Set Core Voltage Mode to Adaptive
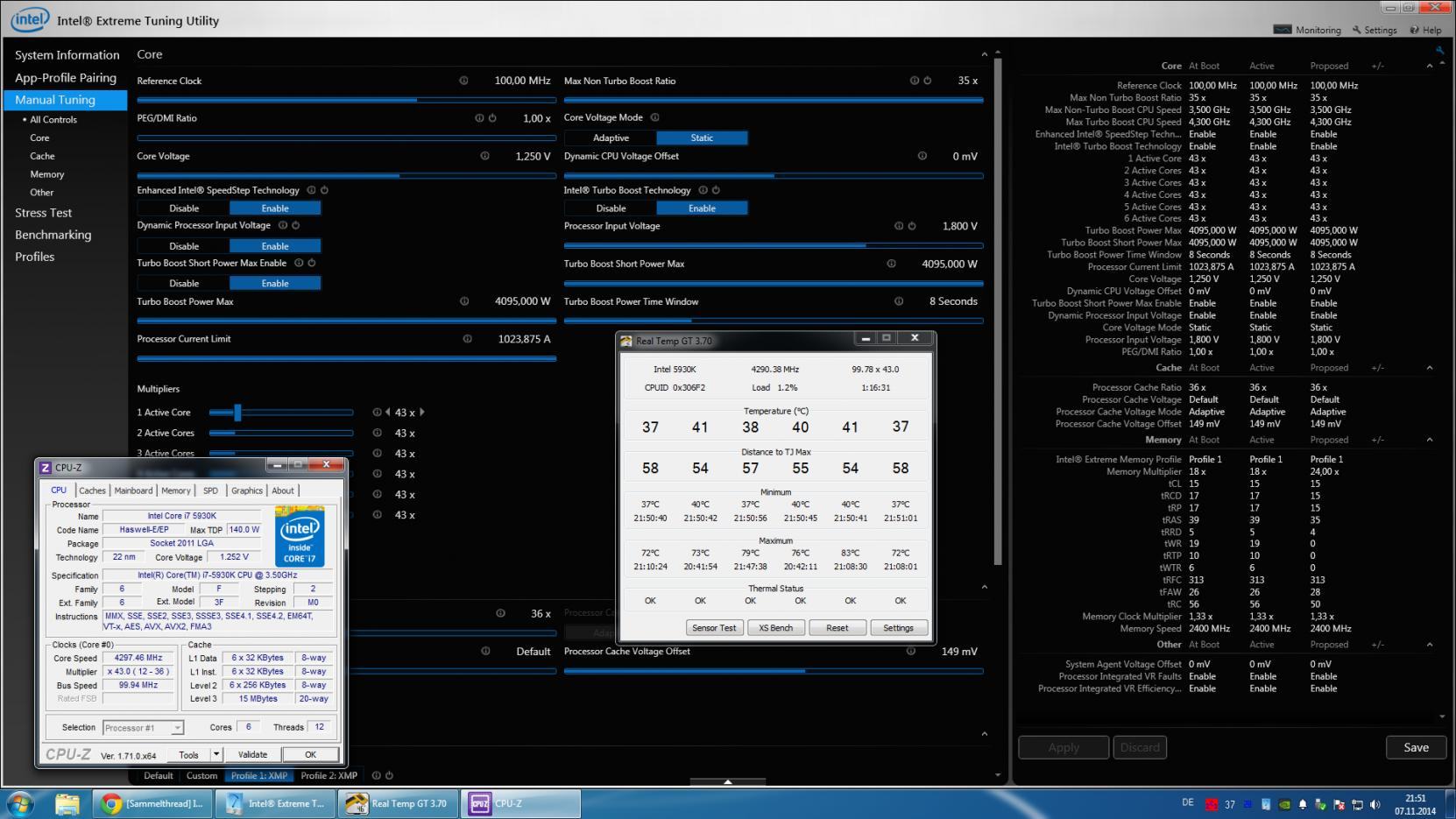Image resolution: width=1456 pixels, height=819 pixels. pyautogui.click(x=611, y=138)
